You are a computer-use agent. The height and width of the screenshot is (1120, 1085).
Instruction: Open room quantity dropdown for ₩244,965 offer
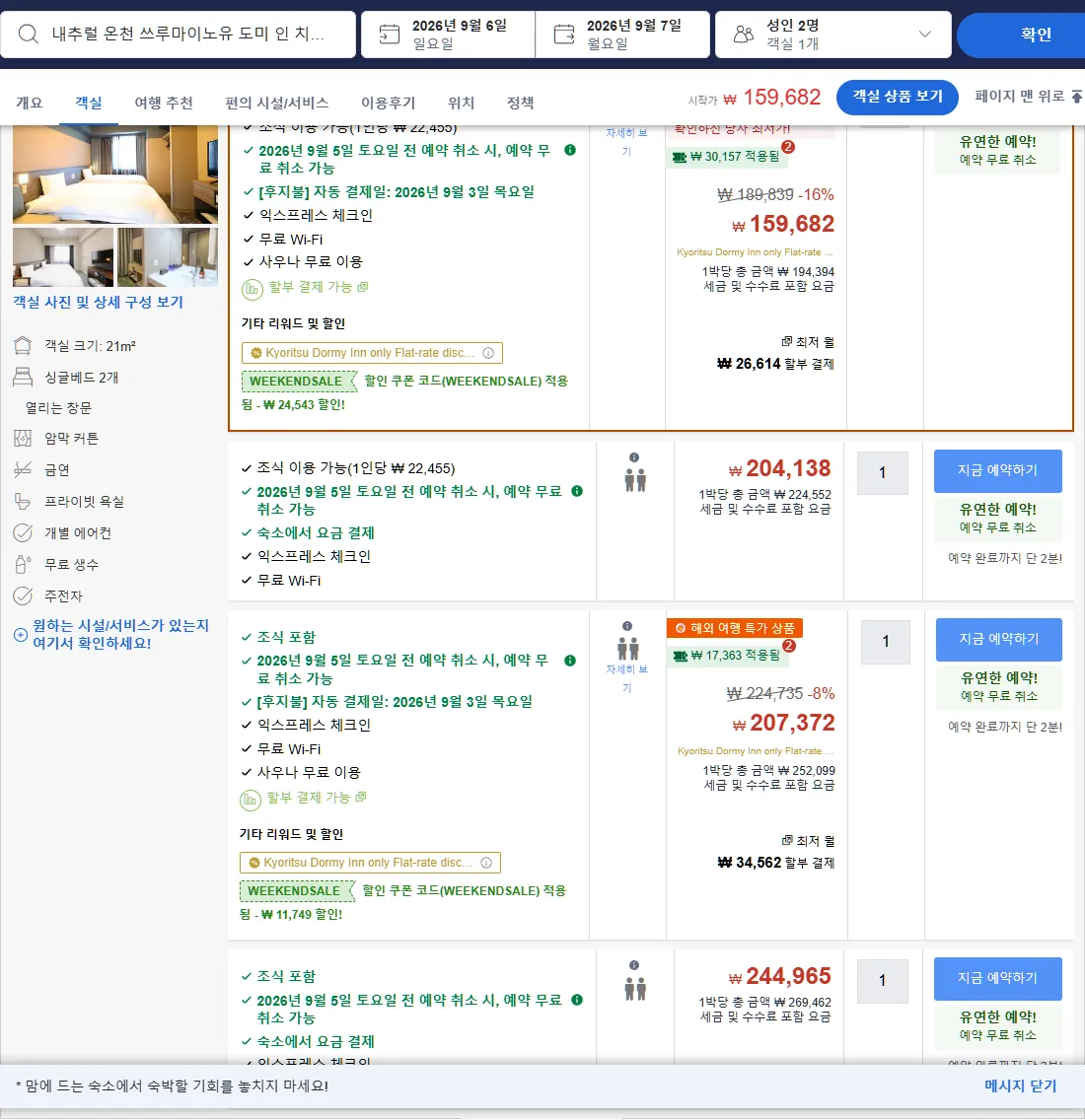tap(883, 981)
